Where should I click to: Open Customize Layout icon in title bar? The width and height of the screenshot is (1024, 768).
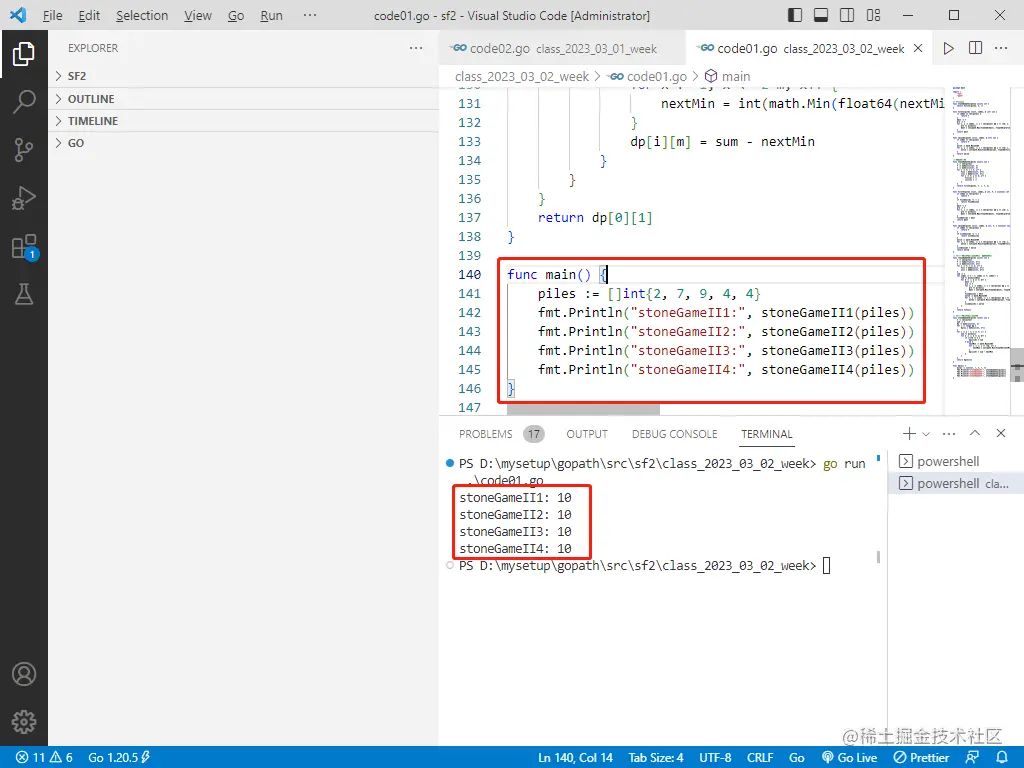coord(873,15)
